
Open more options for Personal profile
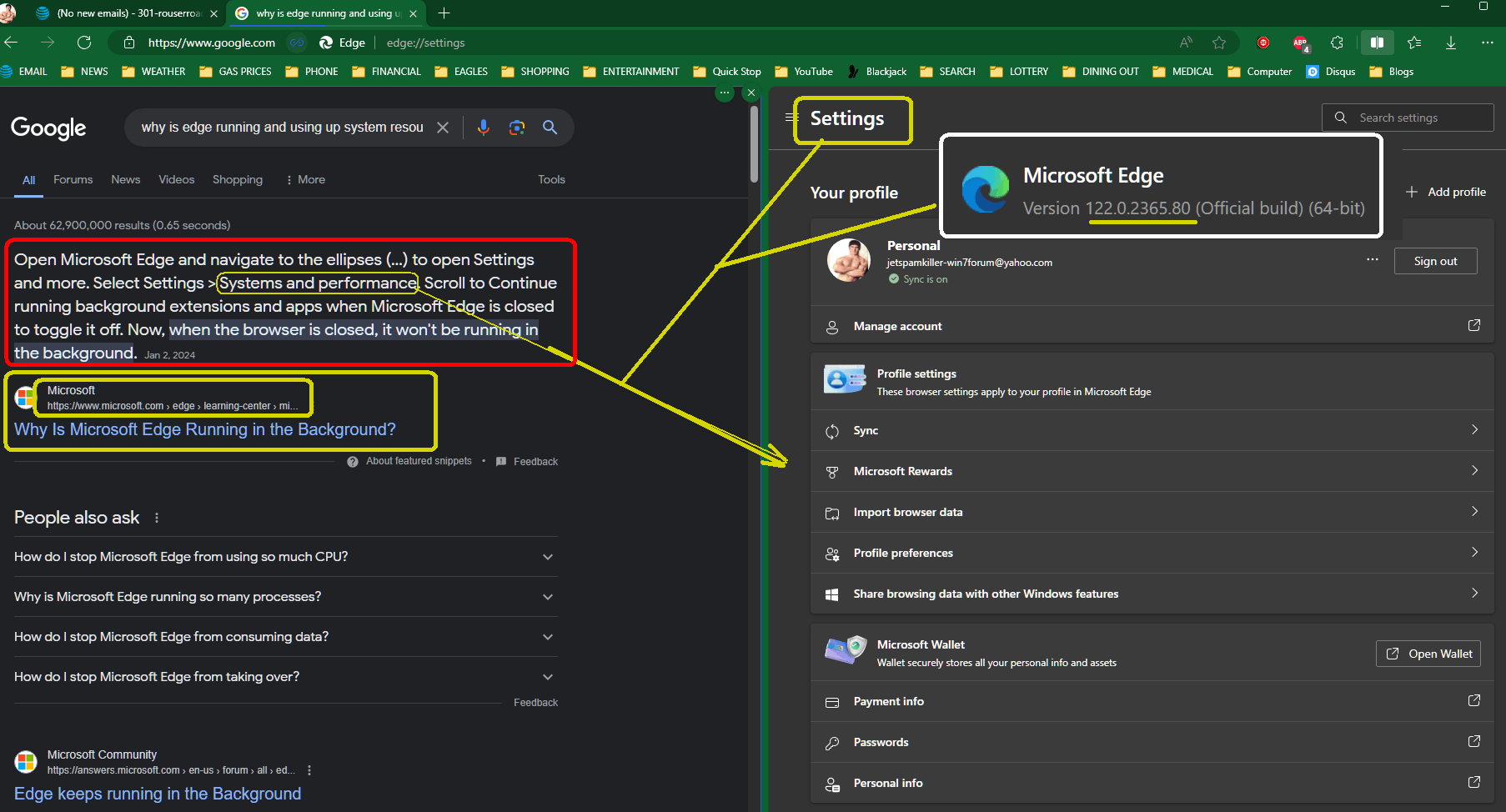coord(1373,260)
